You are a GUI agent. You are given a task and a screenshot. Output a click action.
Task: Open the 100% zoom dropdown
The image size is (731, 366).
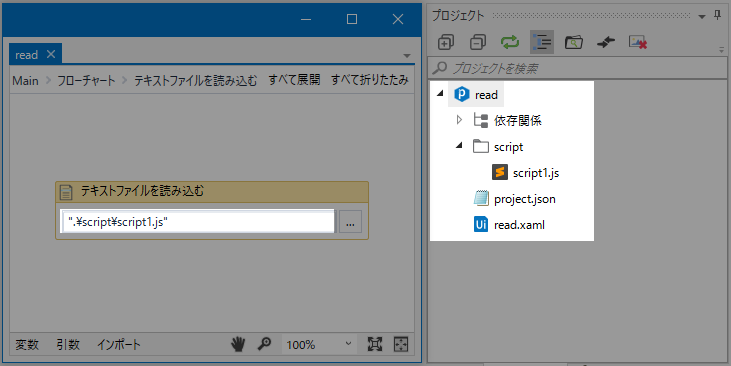tap(319, 345)
